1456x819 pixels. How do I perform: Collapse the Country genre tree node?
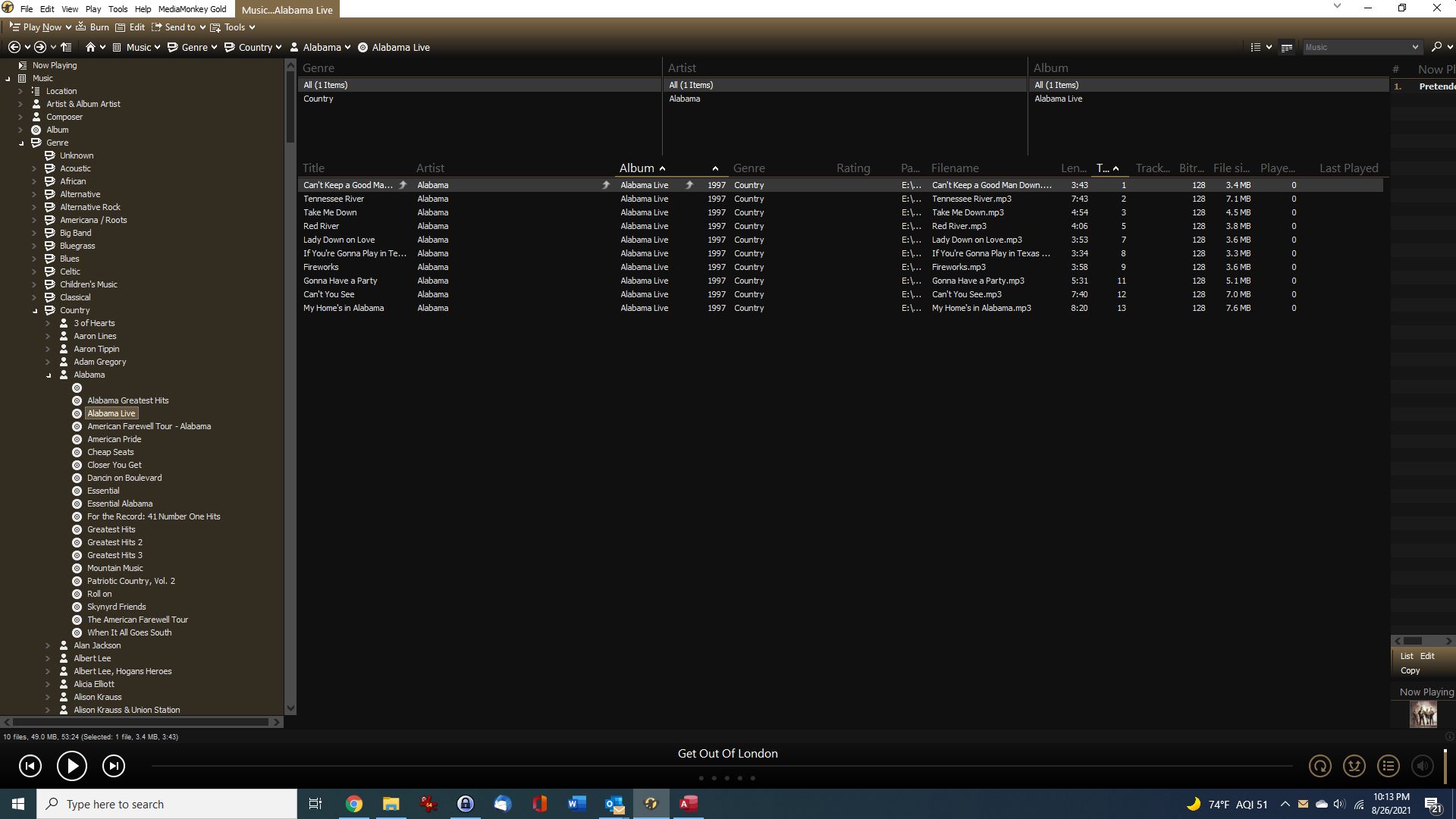pos(35,310)
